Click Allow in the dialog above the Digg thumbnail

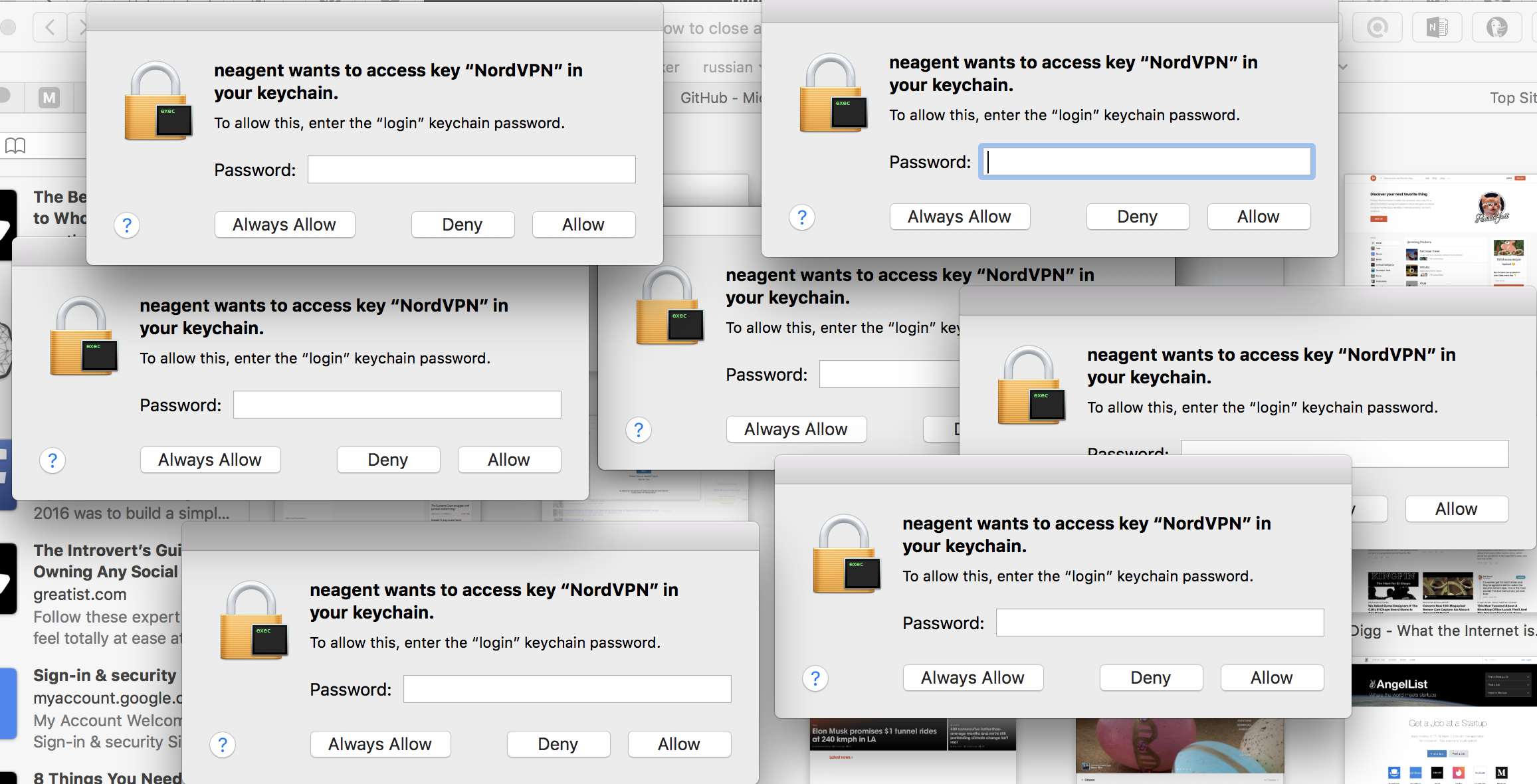click(1456, 510)
